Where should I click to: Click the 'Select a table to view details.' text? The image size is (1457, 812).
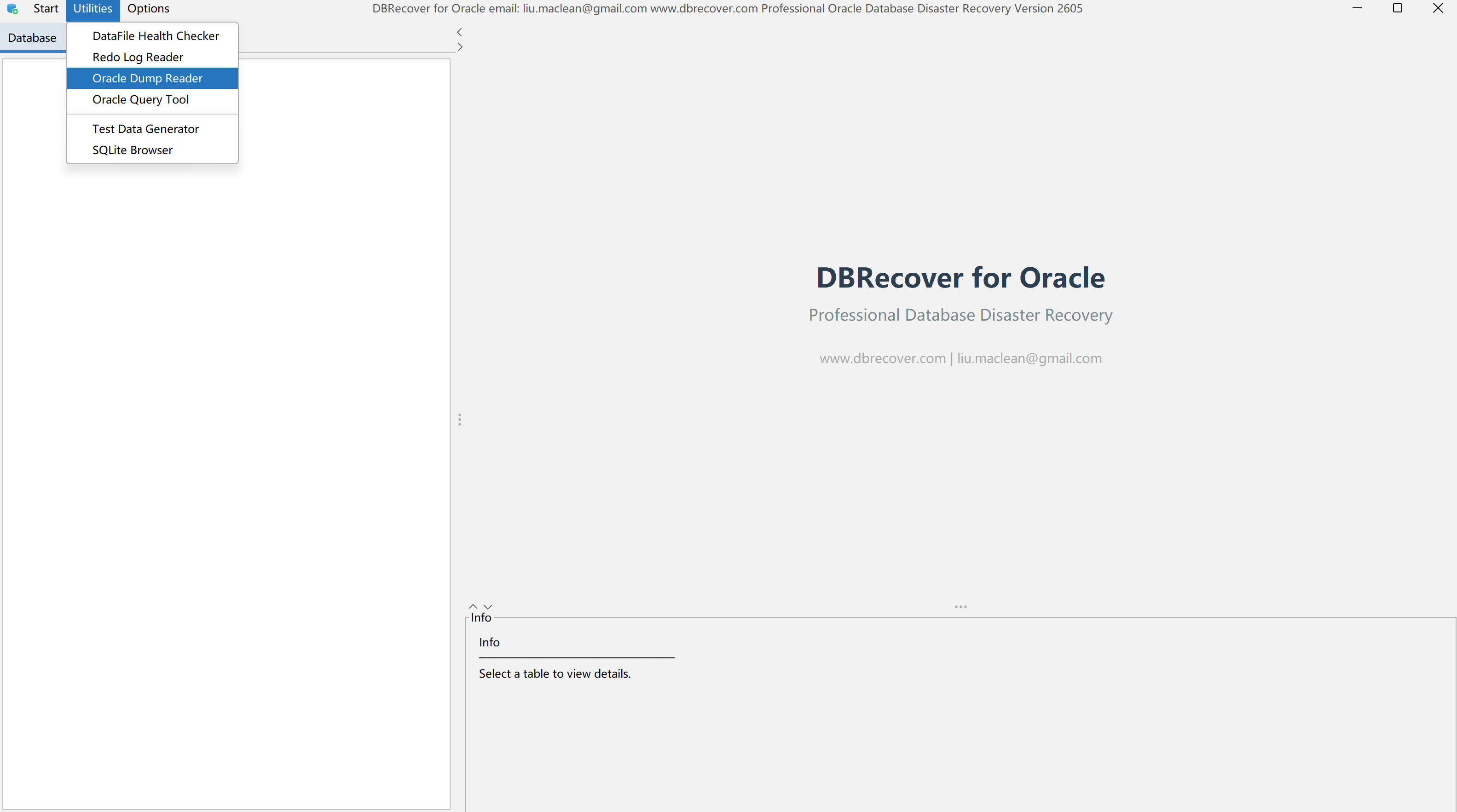click(554, 674)
